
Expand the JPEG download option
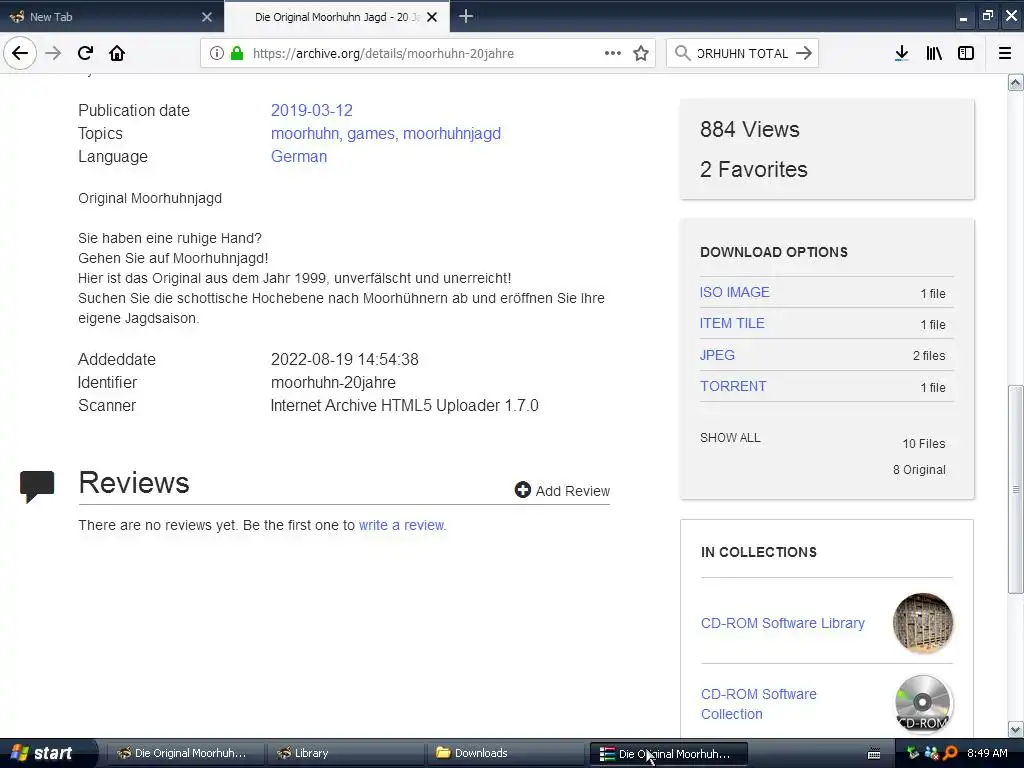[x=717, y=355]
